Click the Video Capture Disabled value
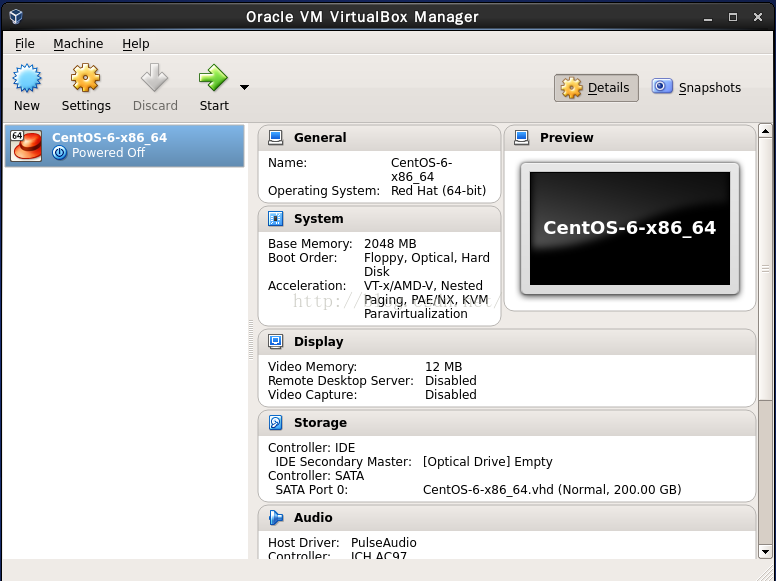 click(451, 394)
